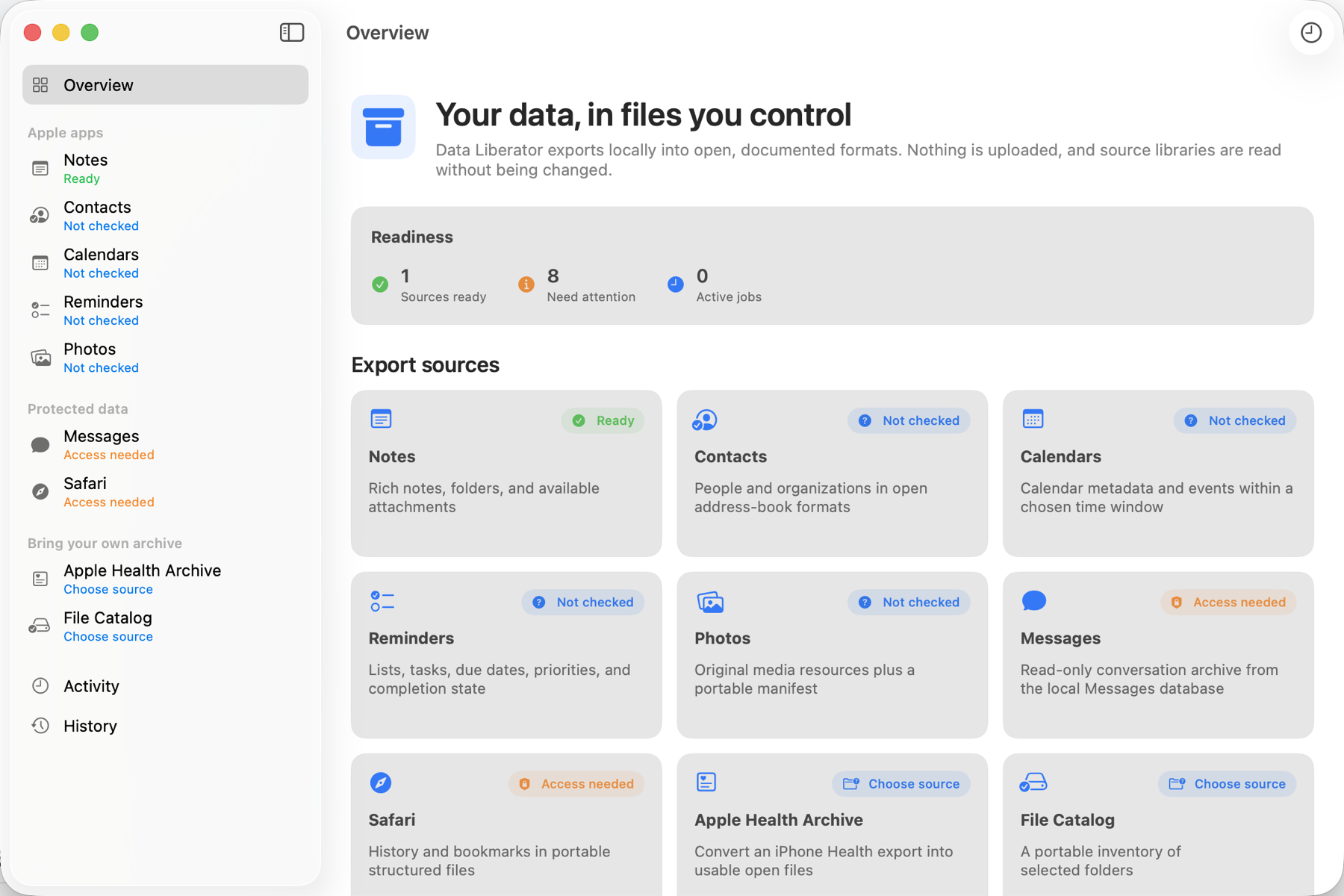Open the History label in the sidebar

point(90,726)
